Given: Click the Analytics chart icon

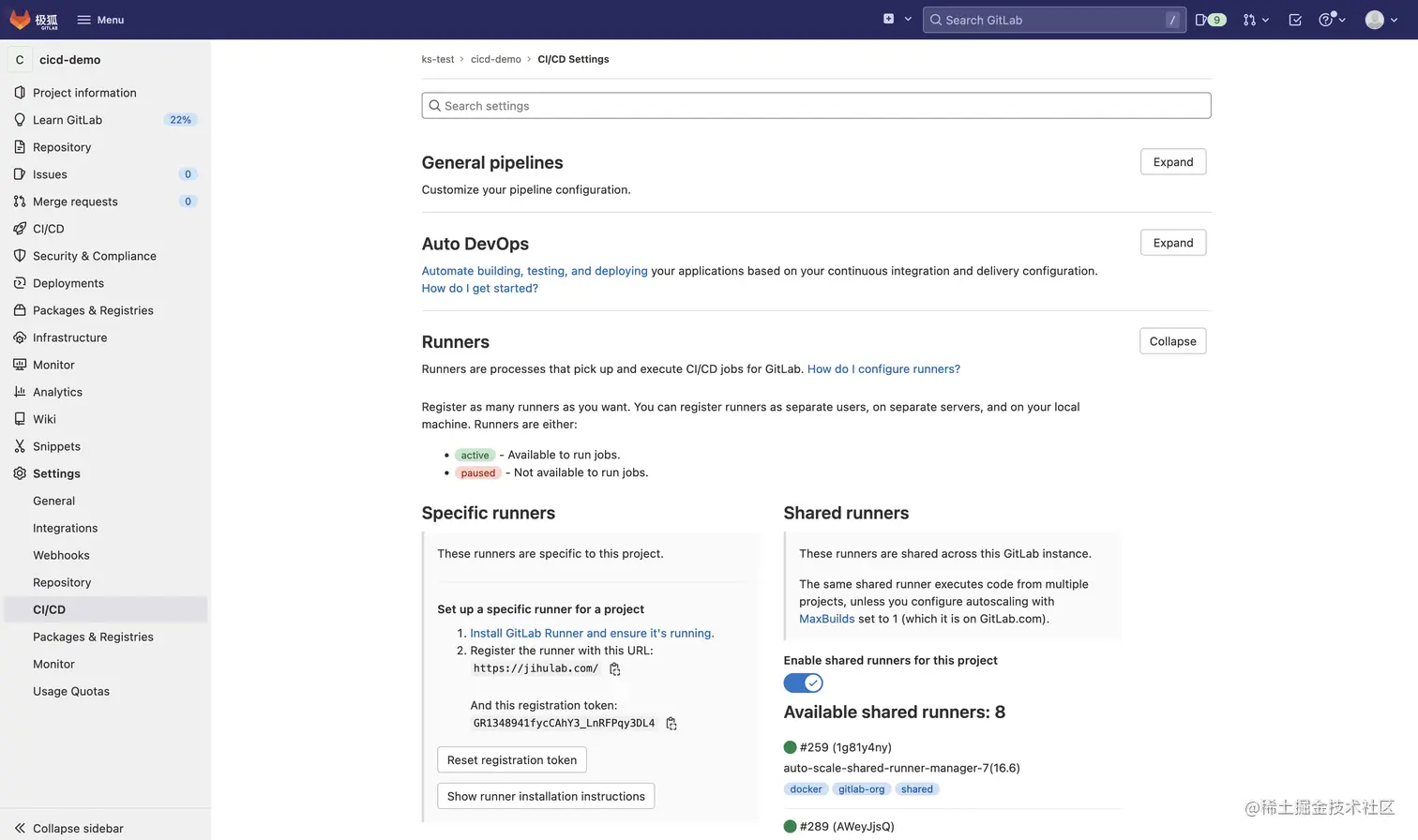Looking at the screenshot, I should 20,392.
